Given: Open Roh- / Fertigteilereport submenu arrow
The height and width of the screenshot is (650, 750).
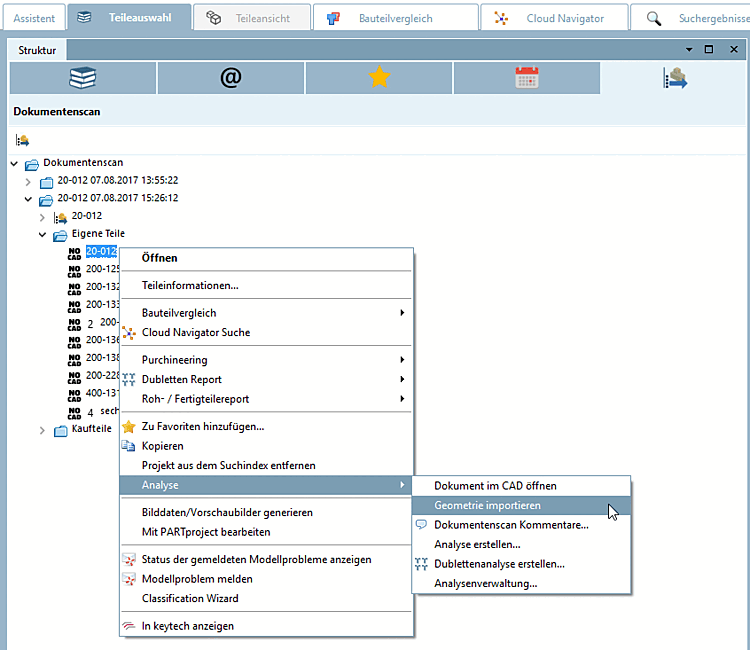Looking at the screenshot, I should [x=402, y=399].
